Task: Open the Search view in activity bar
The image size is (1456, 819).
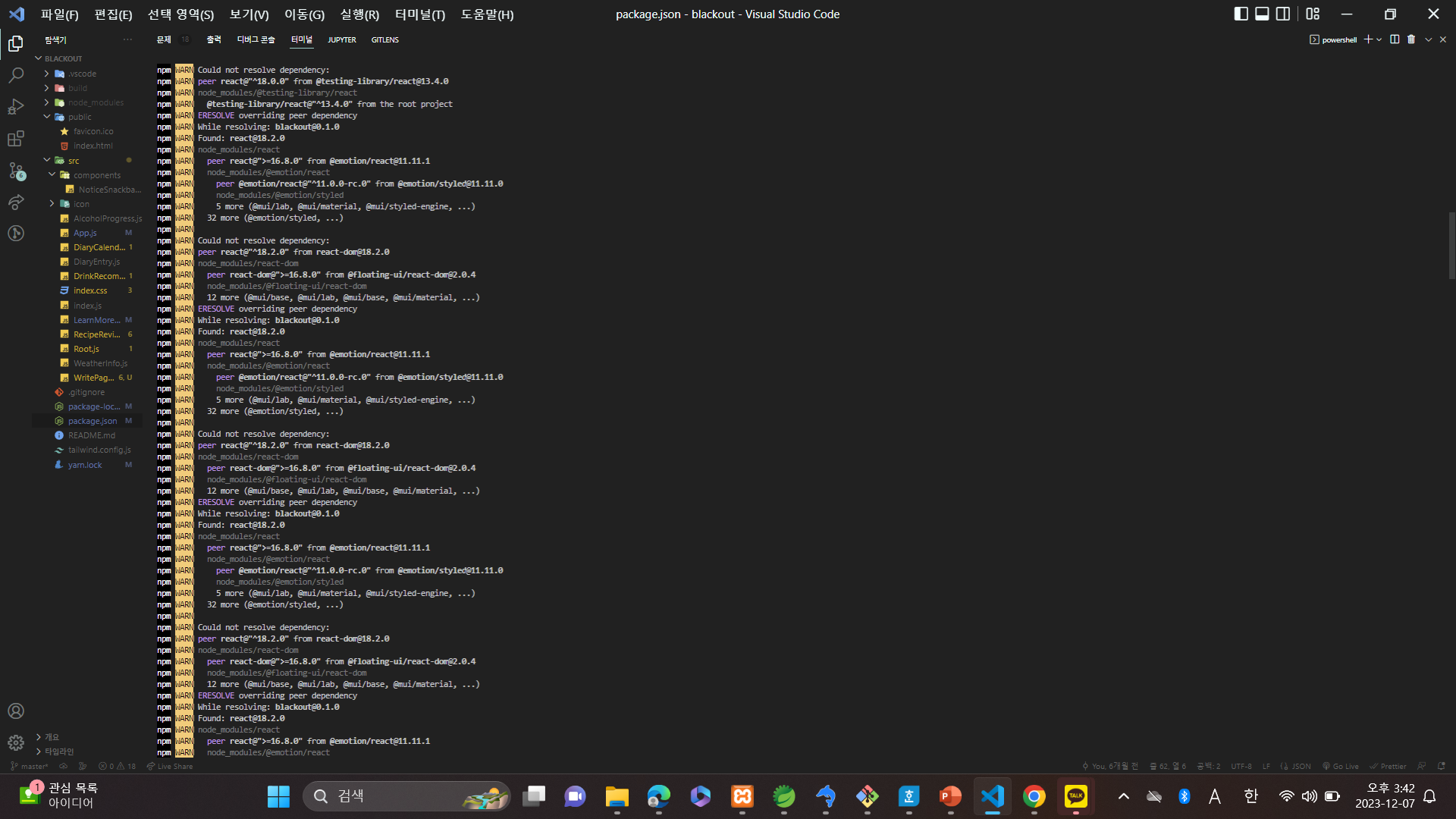Action: [16, 75]
